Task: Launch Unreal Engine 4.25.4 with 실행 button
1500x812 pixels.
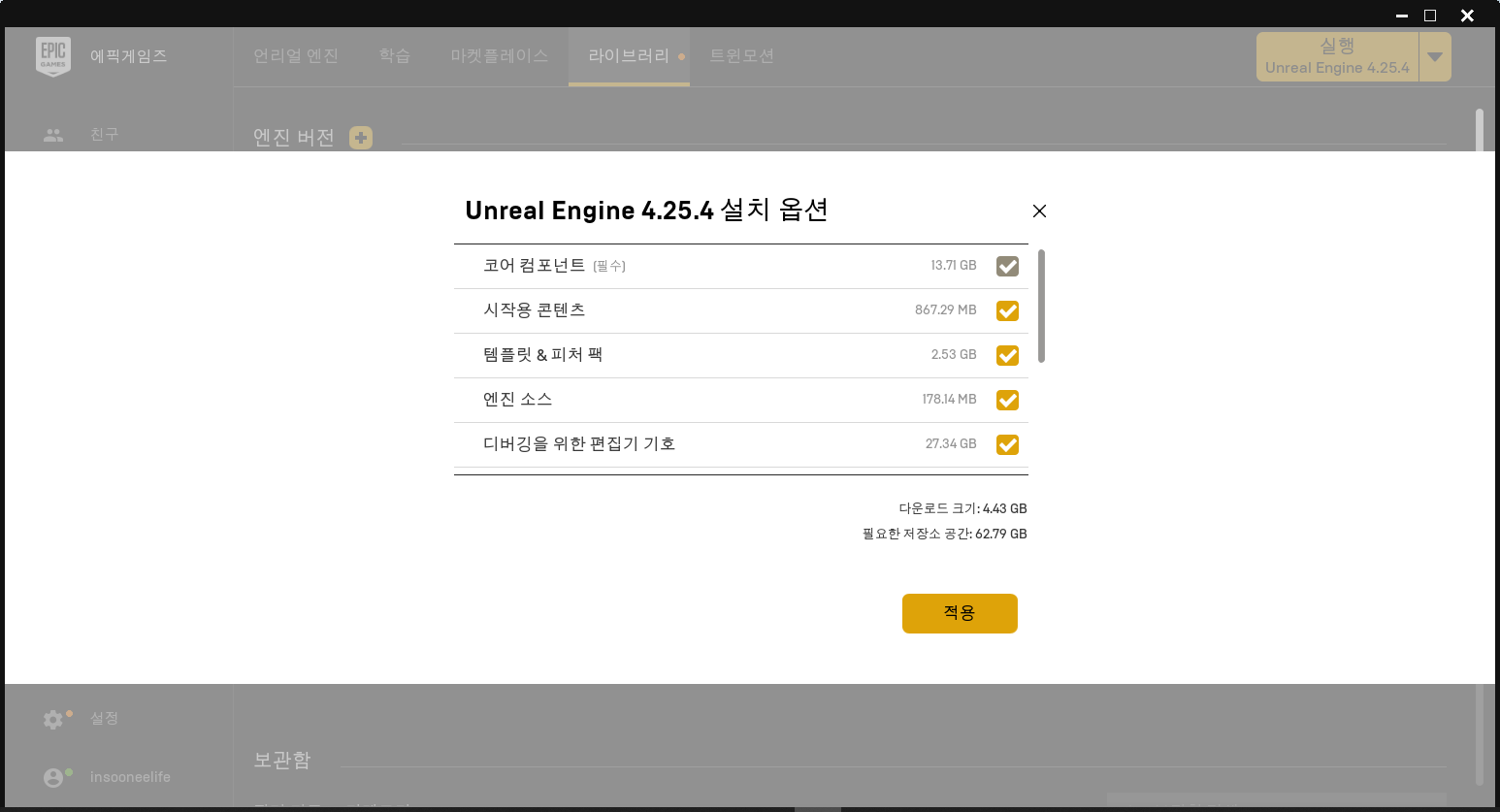Action: tap(1337, 57)
